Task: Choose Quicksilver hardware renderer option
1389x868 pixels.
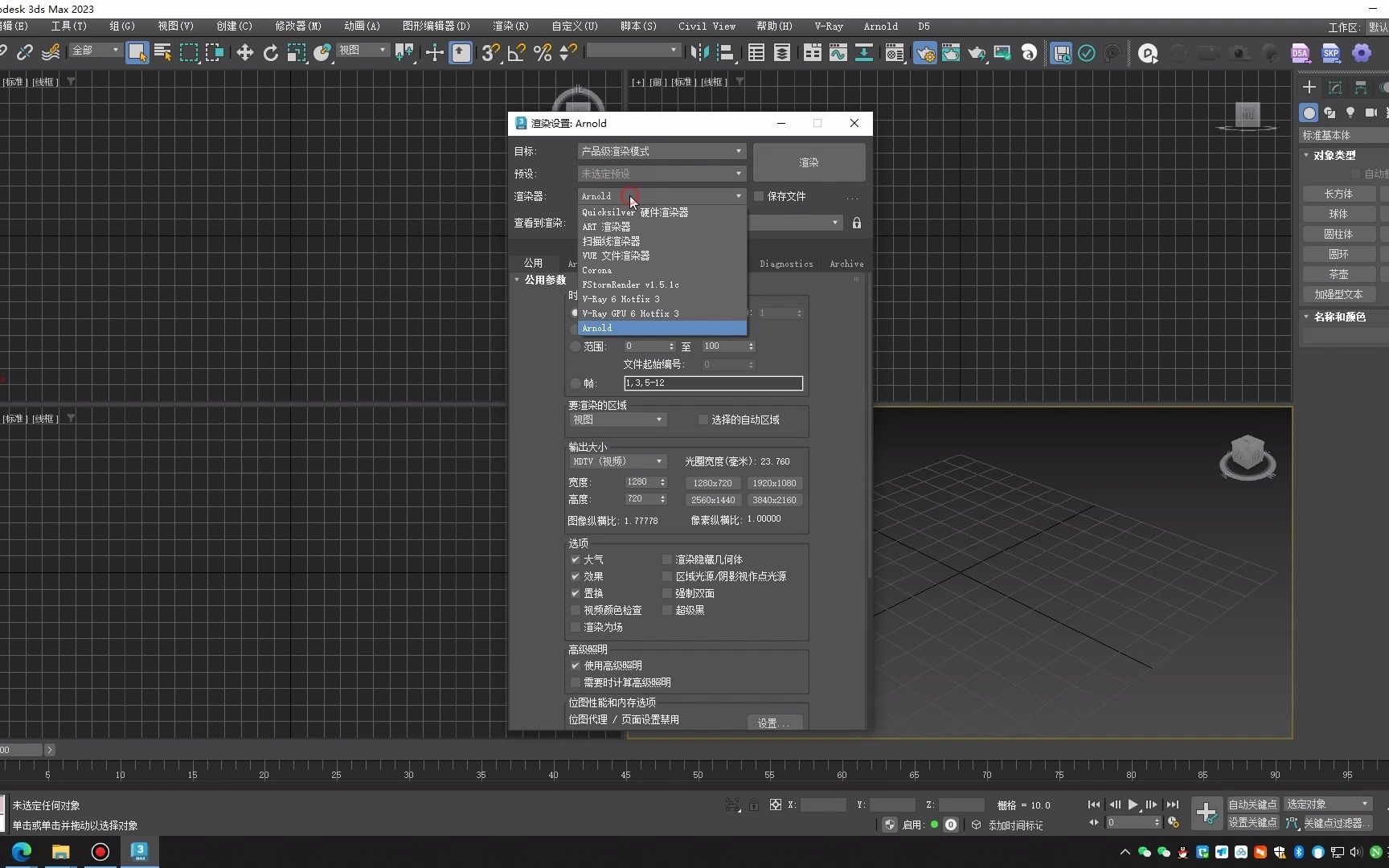Action: (x=662, y=212)
